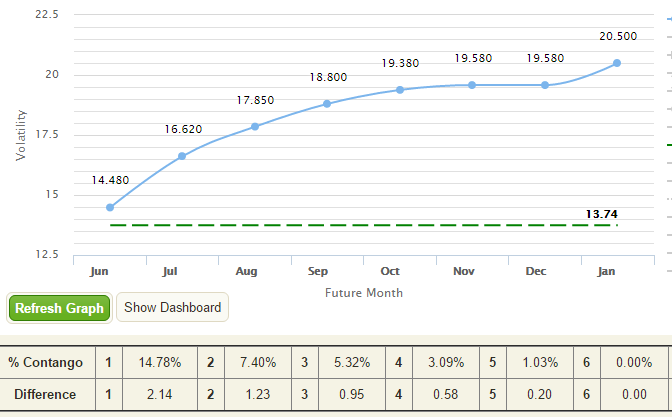Click the Future Month axis title
The height and width of the screenshot is (417, 672).
click(x=364, y=293)
